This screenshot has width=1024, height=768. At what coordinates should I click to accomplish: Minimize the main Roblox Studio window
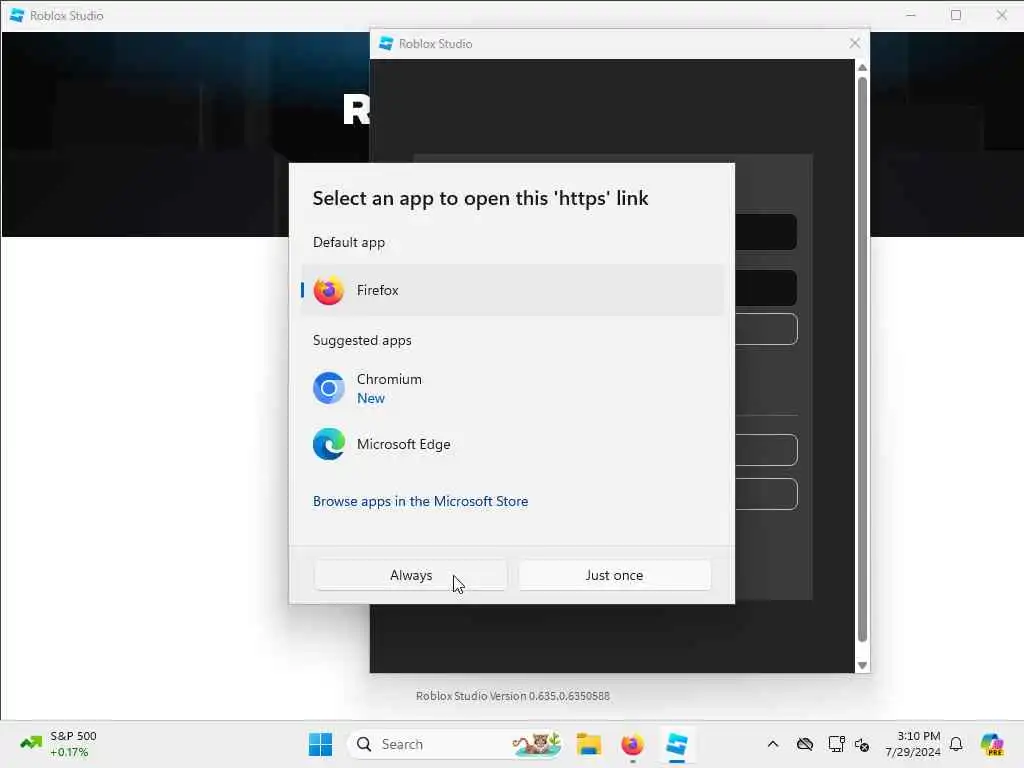(911, 15)
